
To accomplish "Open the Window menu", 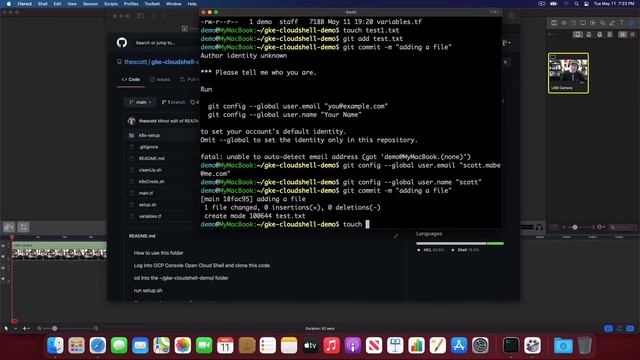I will [173, 4].
